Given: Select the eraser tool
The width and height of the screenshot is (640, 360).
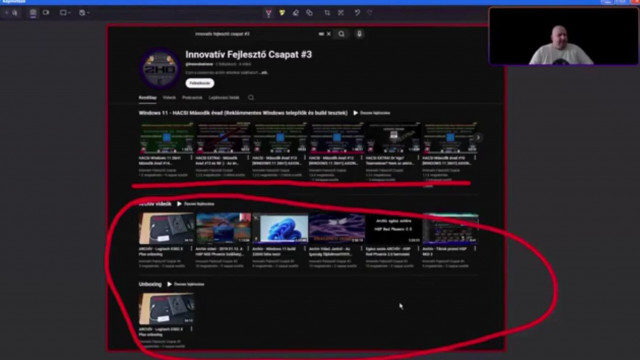Looking at the screenshot, I should (296, 13).
